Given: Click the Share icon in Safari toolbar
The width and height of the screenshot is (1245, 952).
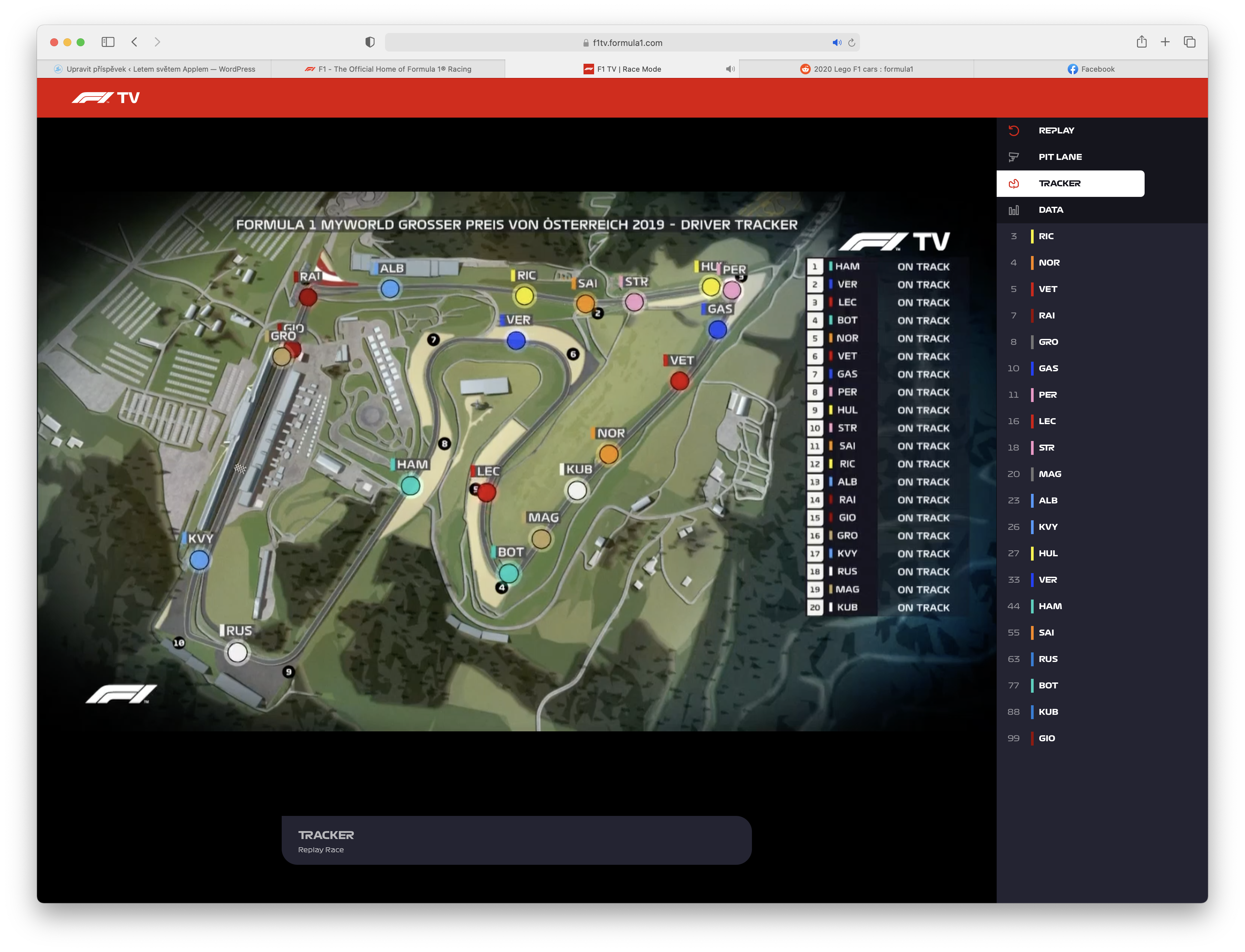Looking at the screenshot, I should pyautogui.click(x=1141, y=42).
